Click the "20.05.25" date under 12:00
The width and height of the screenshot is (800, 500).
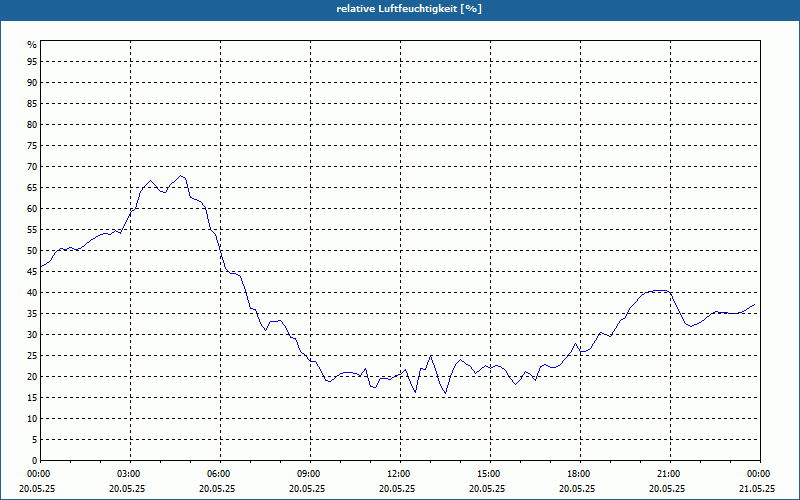397,488
